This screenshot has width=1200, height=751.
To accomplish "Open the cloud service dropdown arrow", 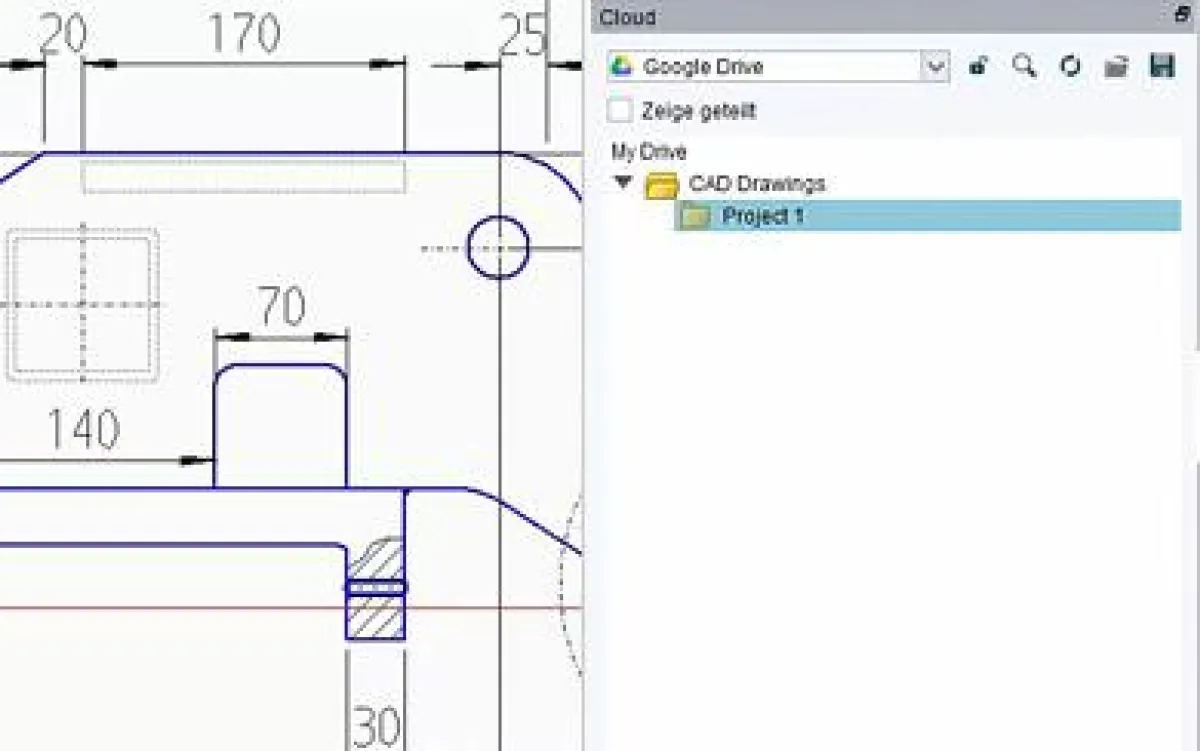I will [x=936, y=66].
